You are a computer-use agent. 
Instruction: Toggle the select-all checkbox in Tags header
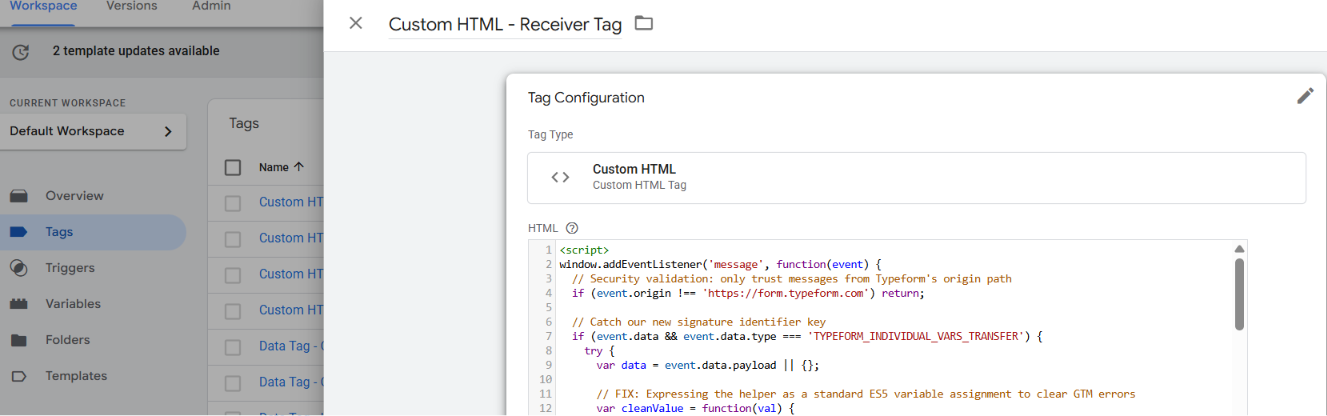click(233, 167)
